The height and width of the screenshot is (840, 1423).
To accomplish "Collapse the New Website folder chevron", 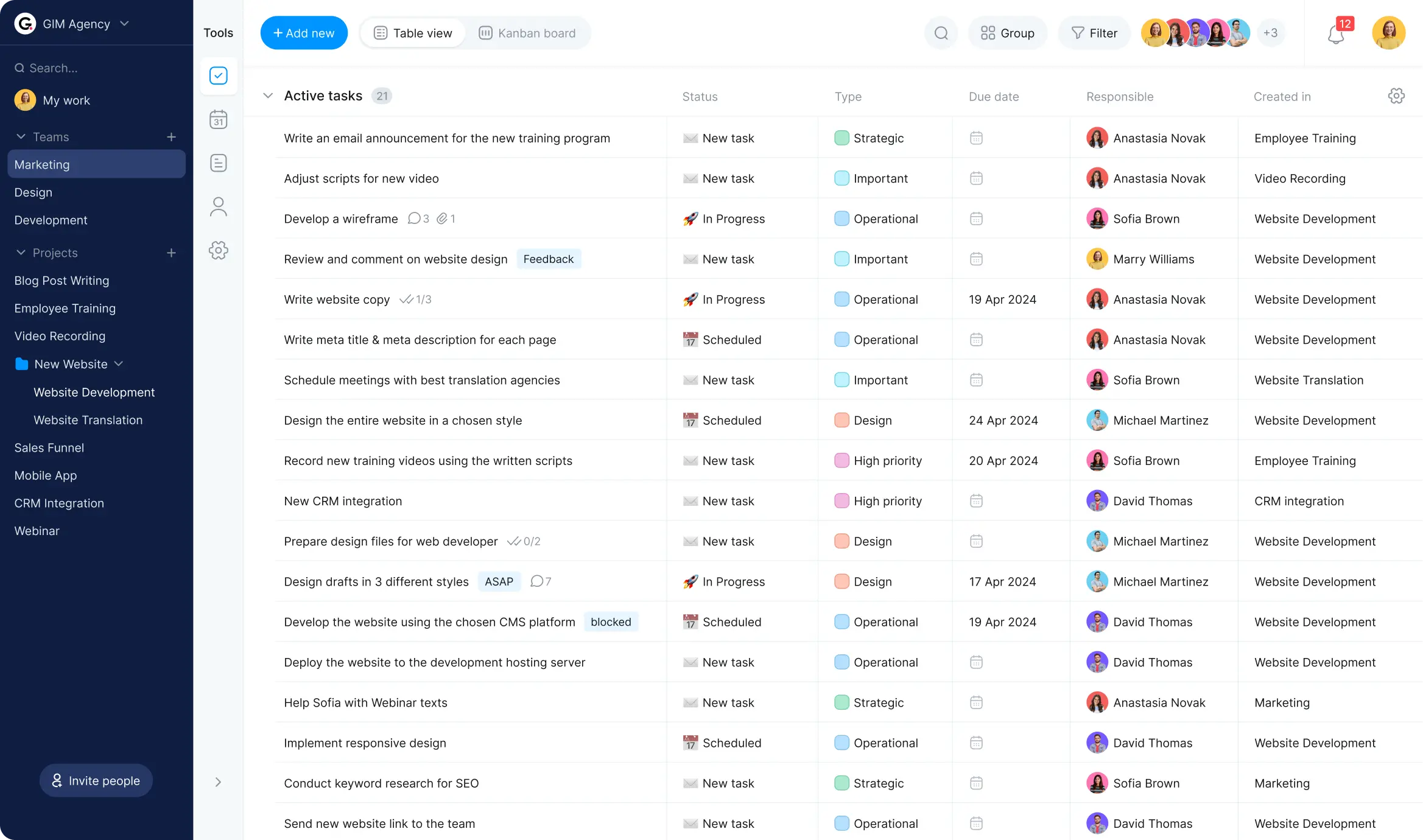I will [119, 364].
